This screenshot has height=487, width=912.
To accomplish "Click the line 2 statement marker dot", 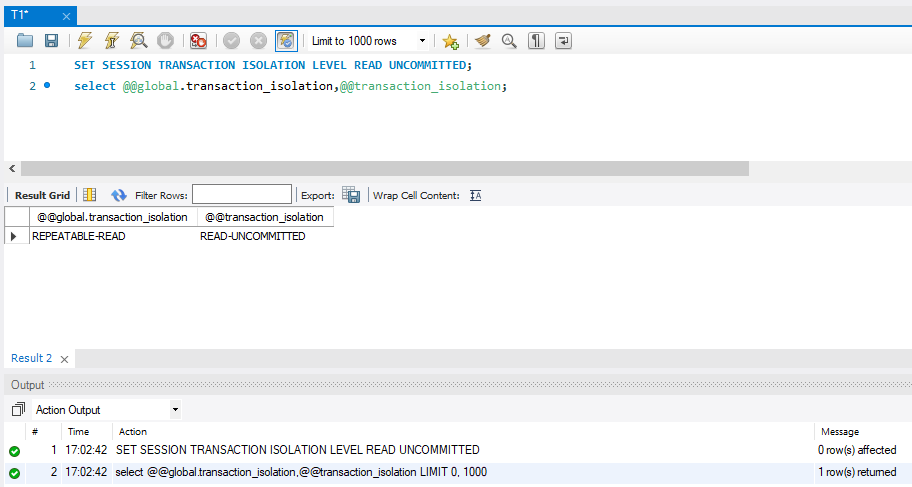I will pos(47,86).
